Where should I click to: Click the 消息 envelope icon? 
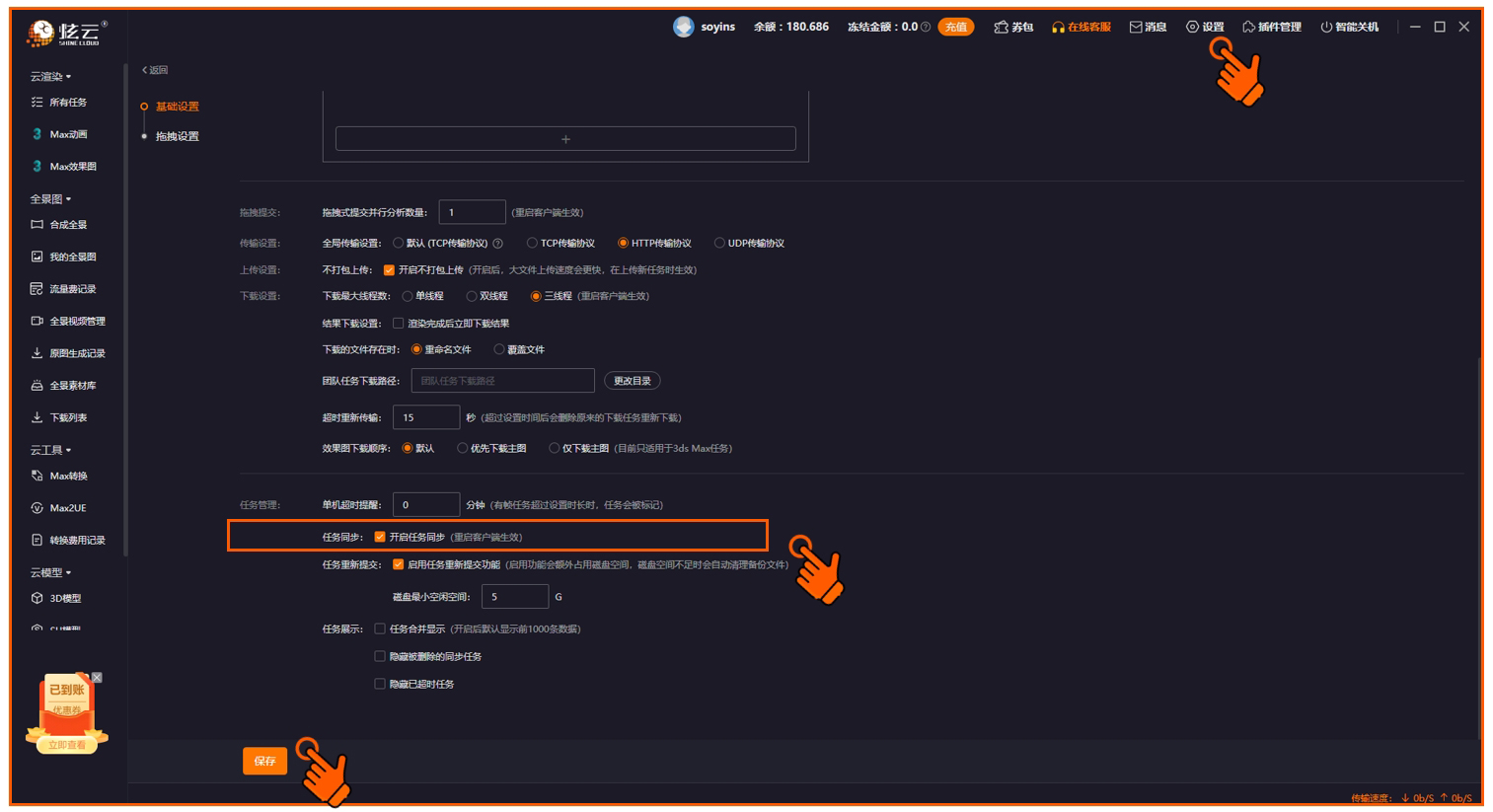click(1136, 28)
